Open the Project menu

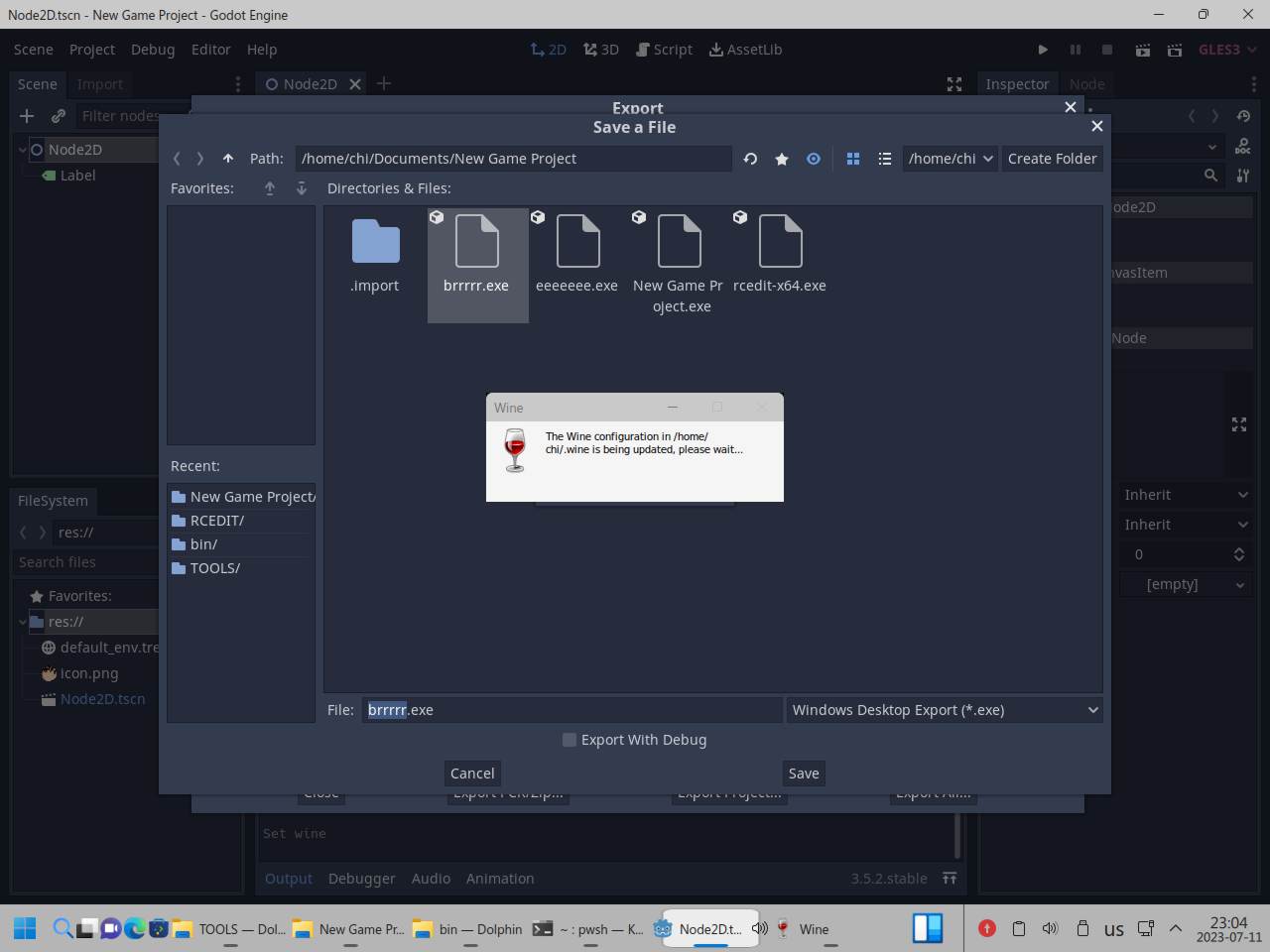(x=92, y=50)
